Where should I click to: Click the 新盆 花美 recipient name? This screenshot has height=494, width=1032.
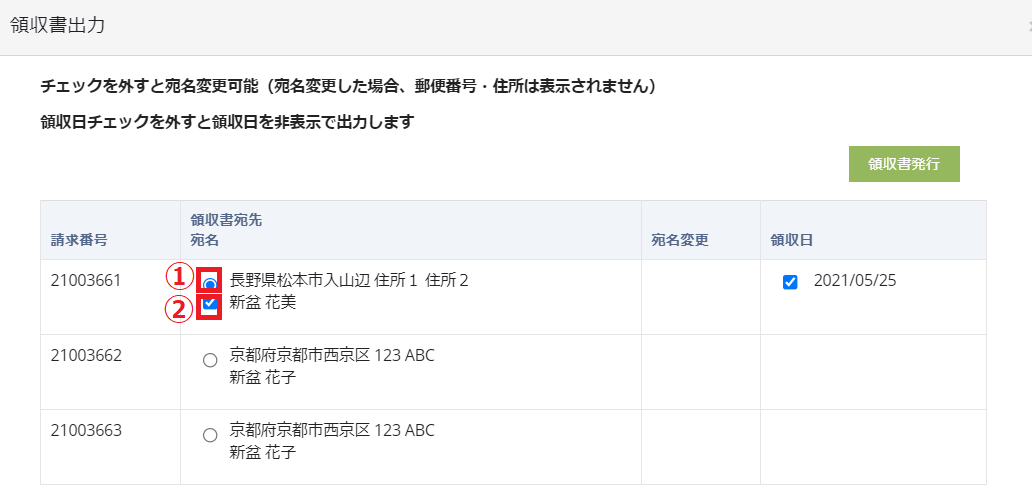pyautogui.click(x=263, y=302)
